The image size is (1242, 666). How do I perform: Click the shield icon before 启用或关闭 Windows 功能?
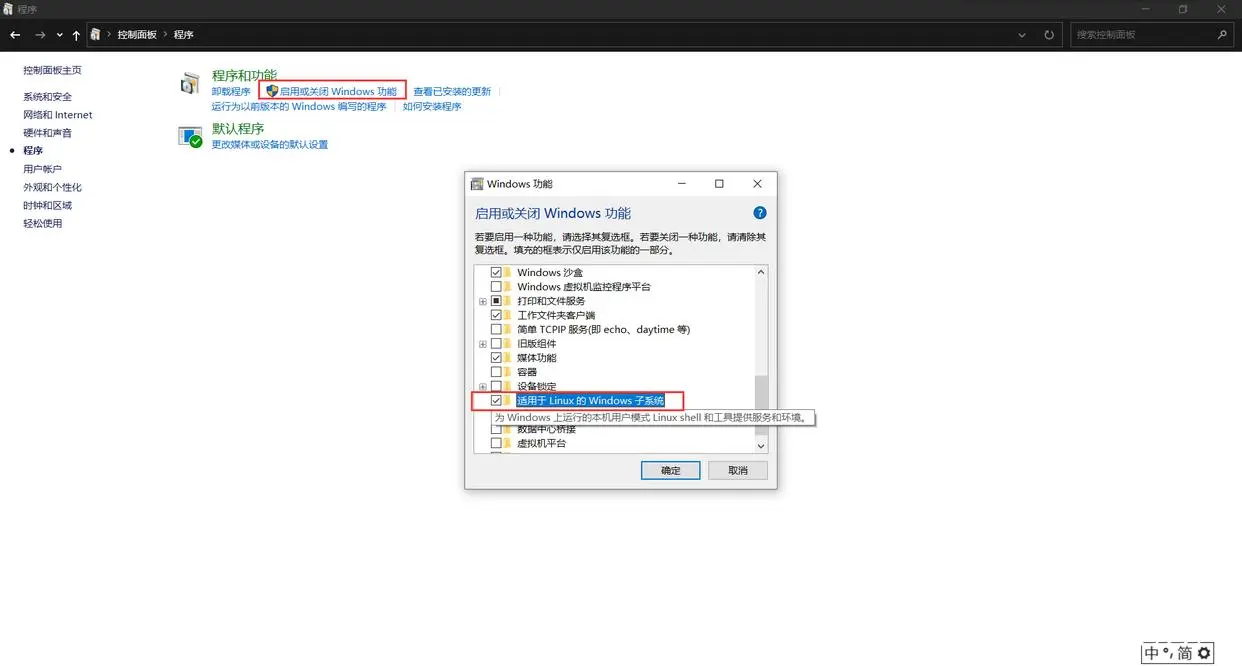coord(271,91)
